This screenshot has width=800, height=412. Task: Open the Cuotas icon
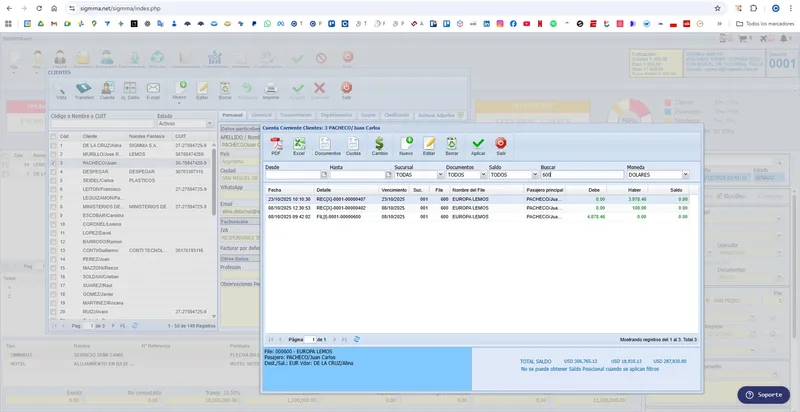353,146
